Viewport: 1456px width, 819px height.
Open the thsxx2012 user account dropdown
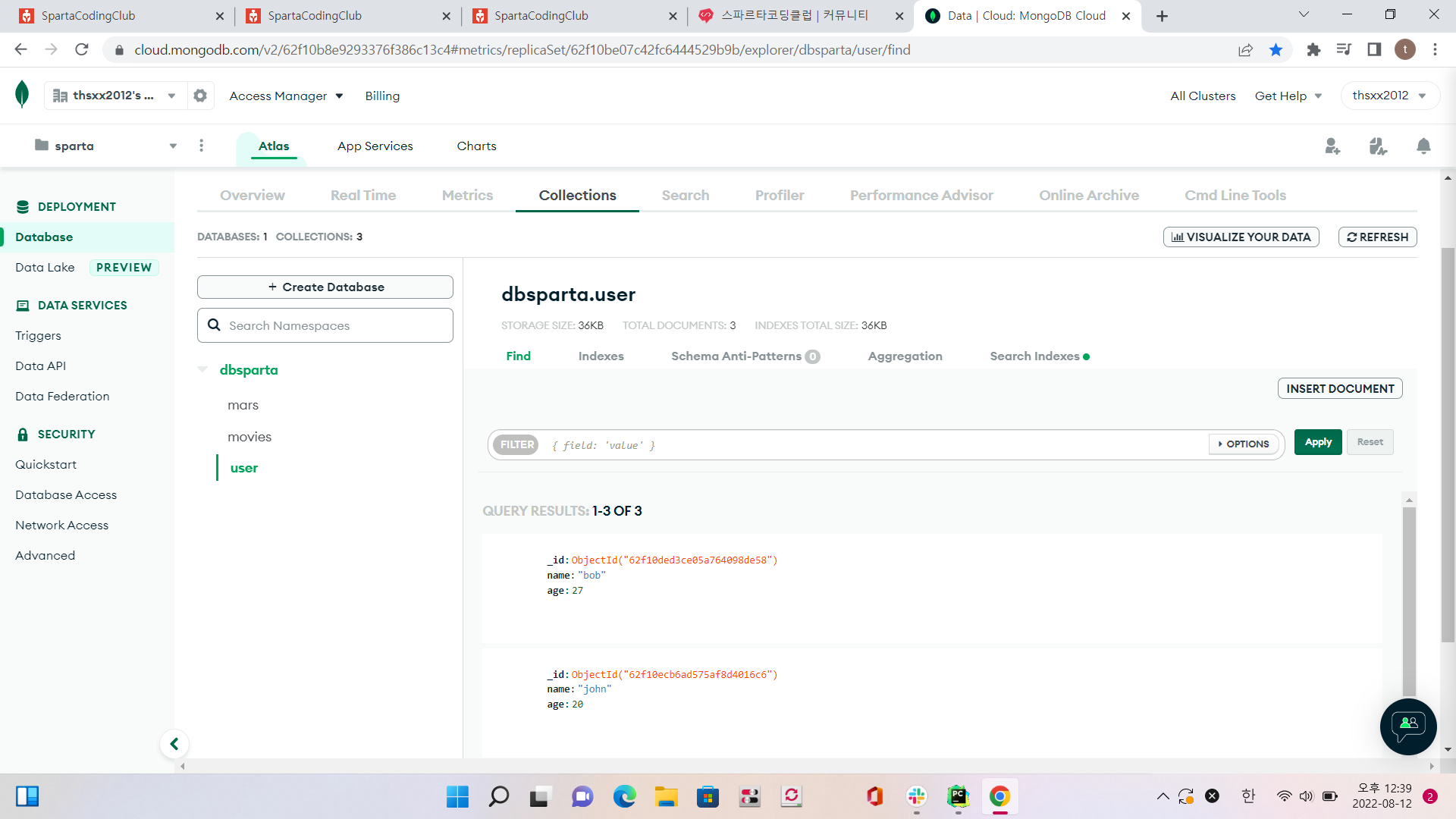(1389, 96)
